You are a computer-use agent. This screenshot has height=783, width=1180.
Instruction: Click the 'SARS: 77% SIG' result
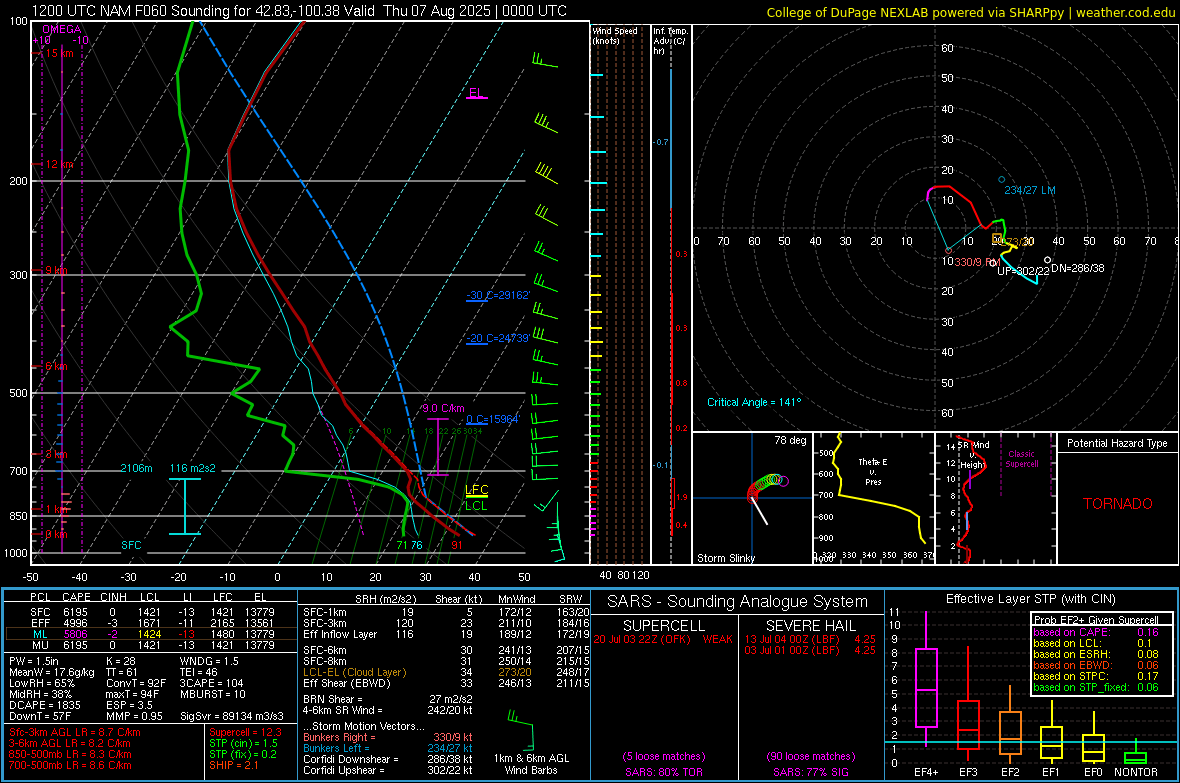(x=810, y=772)
